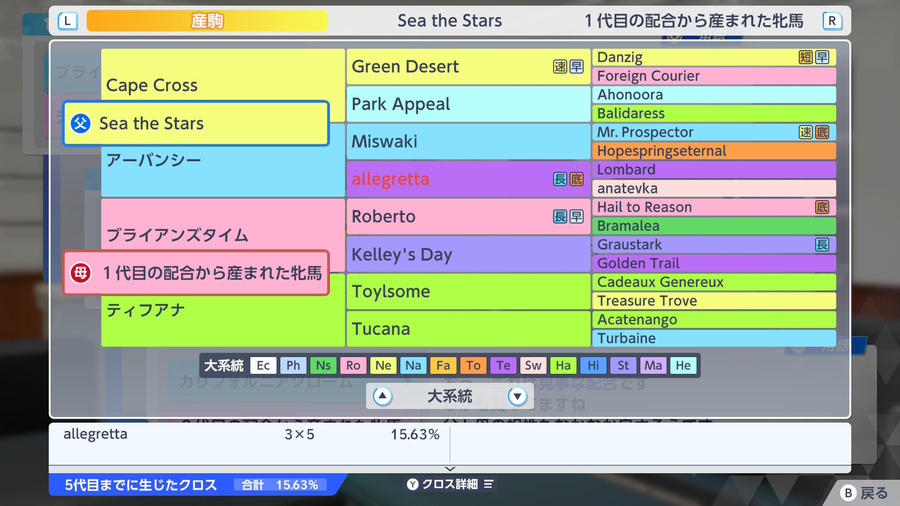The width and height of the screenshot is (900, 506).
Task: Click the 速 factor icon on Green Desert
Action: click(x=560, y=67)
